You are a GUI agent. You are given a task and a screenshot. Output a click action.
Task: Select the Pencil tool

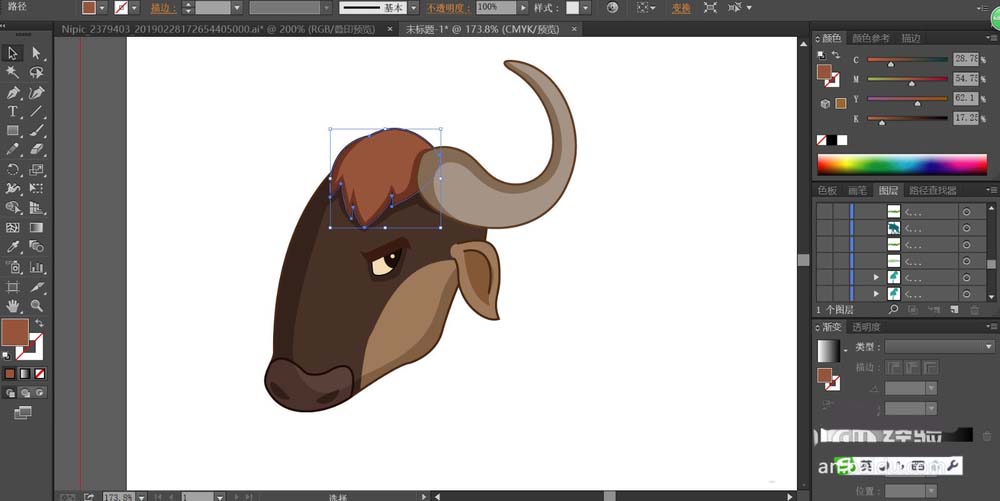tap(13, 149)
